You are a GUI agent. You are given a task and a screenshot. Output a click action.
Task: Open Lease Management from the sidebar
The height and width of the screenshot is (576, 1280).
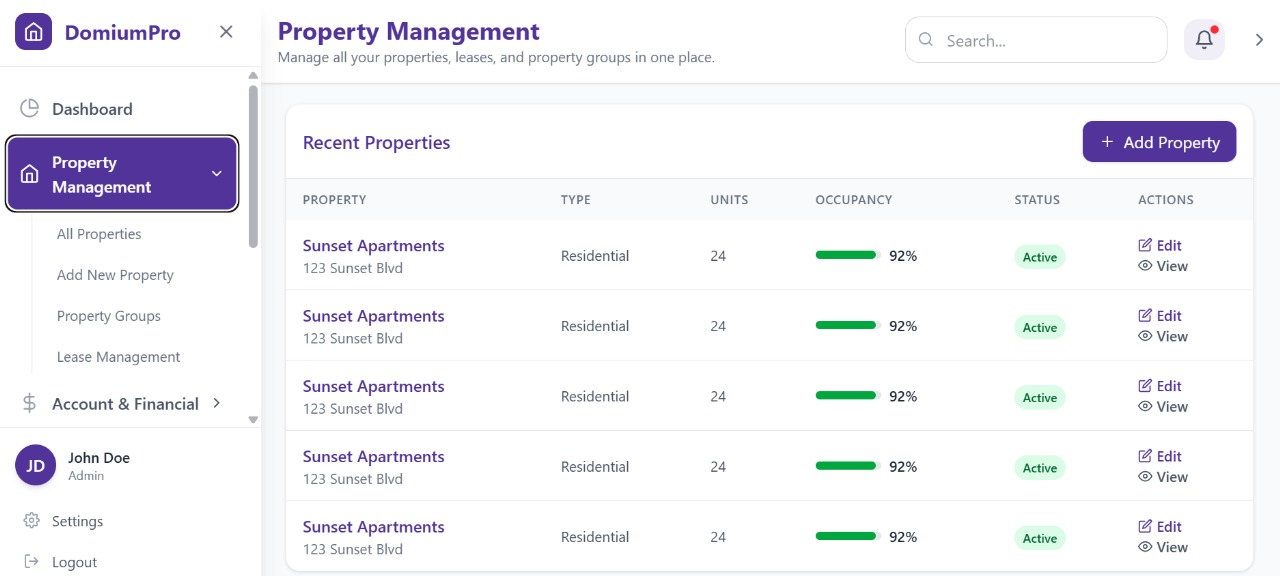pos(118,356)
